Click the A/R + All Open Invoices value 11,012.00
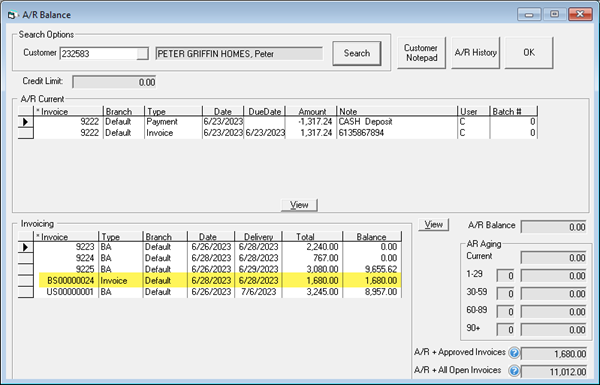This screenshot has height=385, width=600. [553, 372]
